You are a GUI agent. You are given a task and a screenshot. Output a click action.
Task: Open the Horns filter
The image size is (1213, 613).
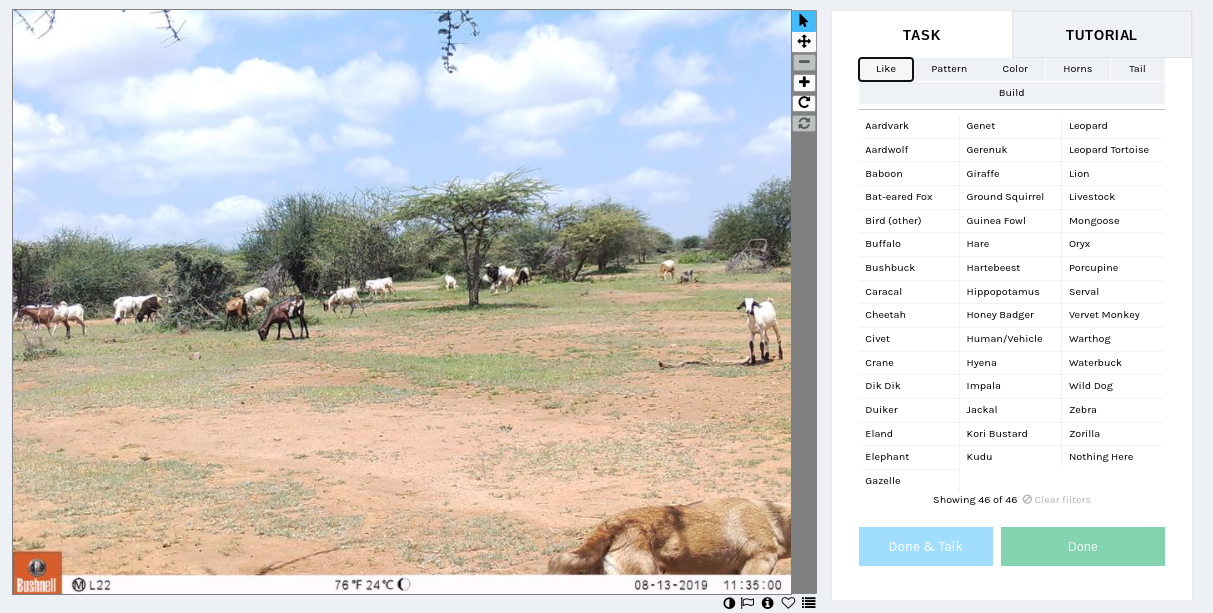1078,69
